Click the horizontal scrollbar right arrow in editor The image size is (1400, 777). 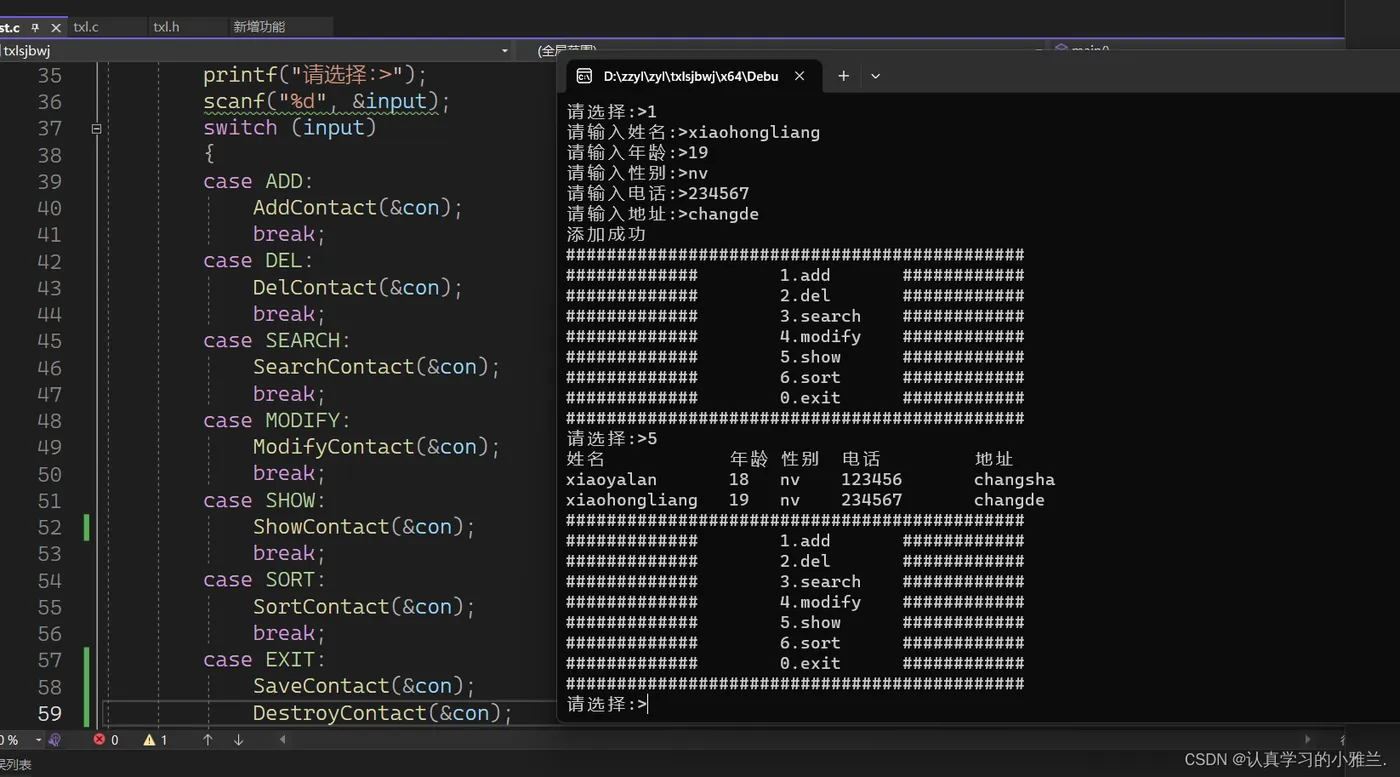click(x=1308, y=740)
